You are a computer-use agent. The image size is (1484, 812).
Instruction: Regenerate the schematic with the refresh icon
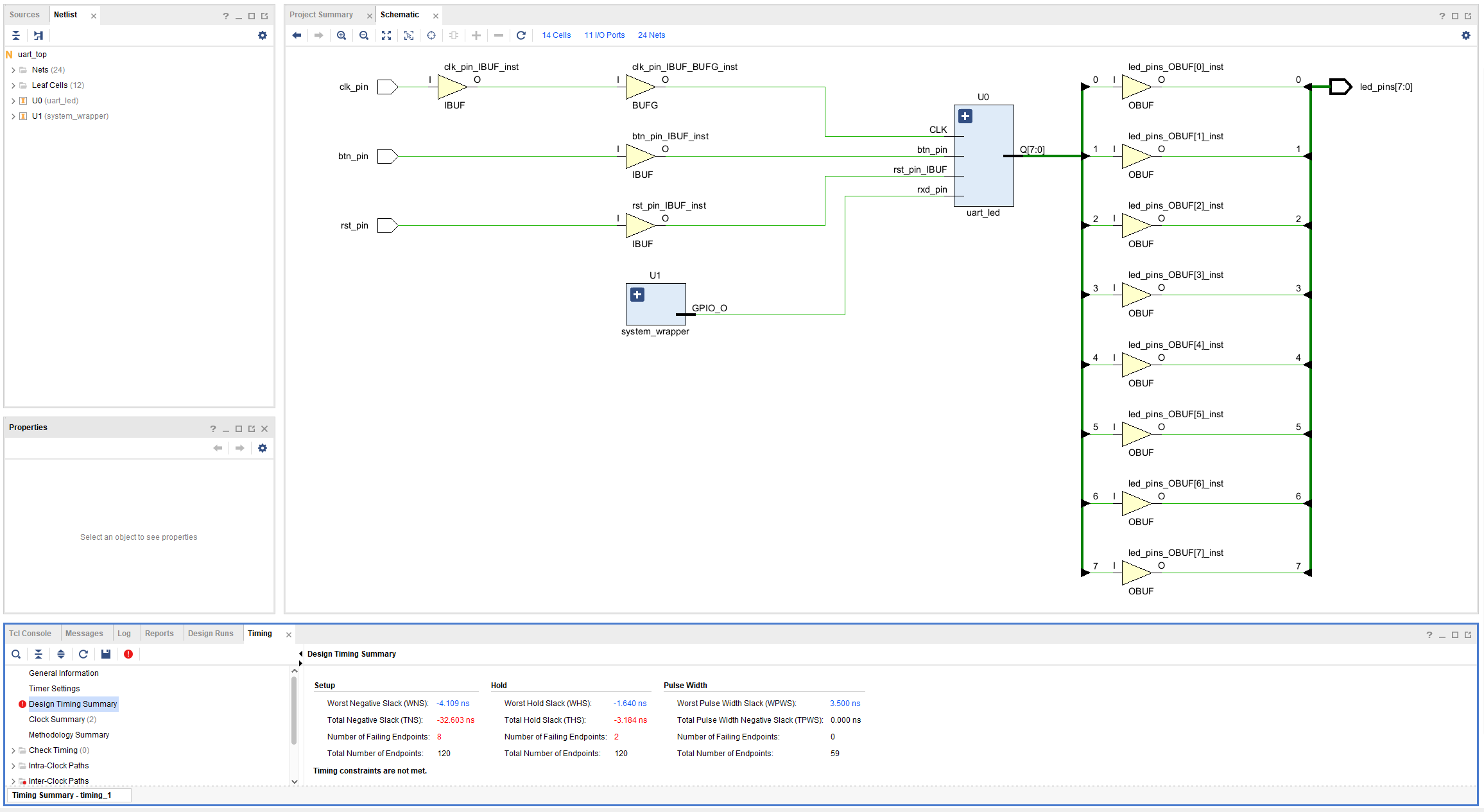tap(521, 35)
